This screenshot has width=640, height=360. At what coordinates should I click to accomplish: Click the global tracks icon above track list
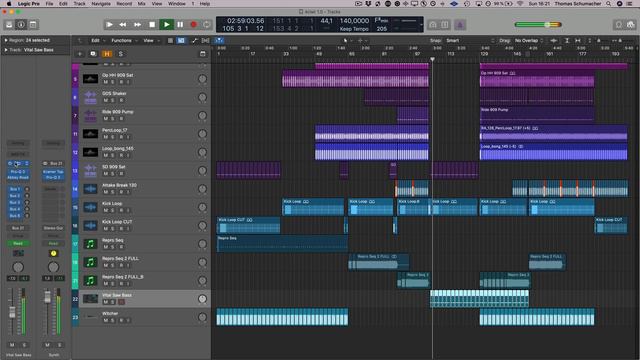click(x=202, y=54)
